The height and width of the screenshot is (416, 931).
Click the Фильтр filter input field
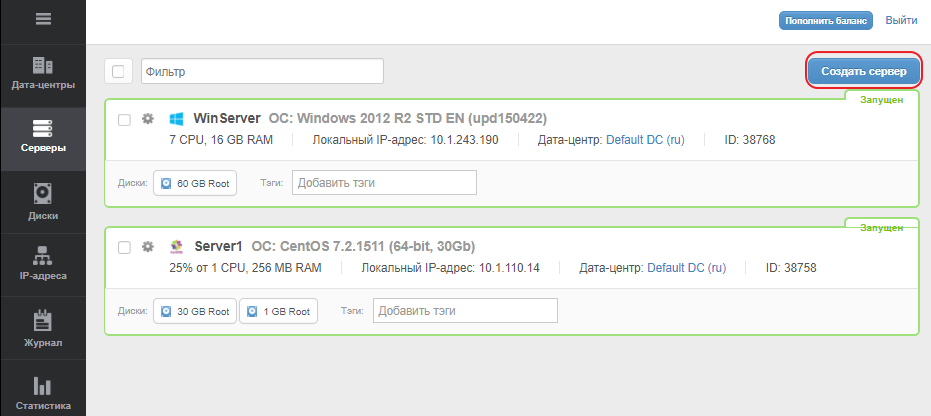point(262,72)
